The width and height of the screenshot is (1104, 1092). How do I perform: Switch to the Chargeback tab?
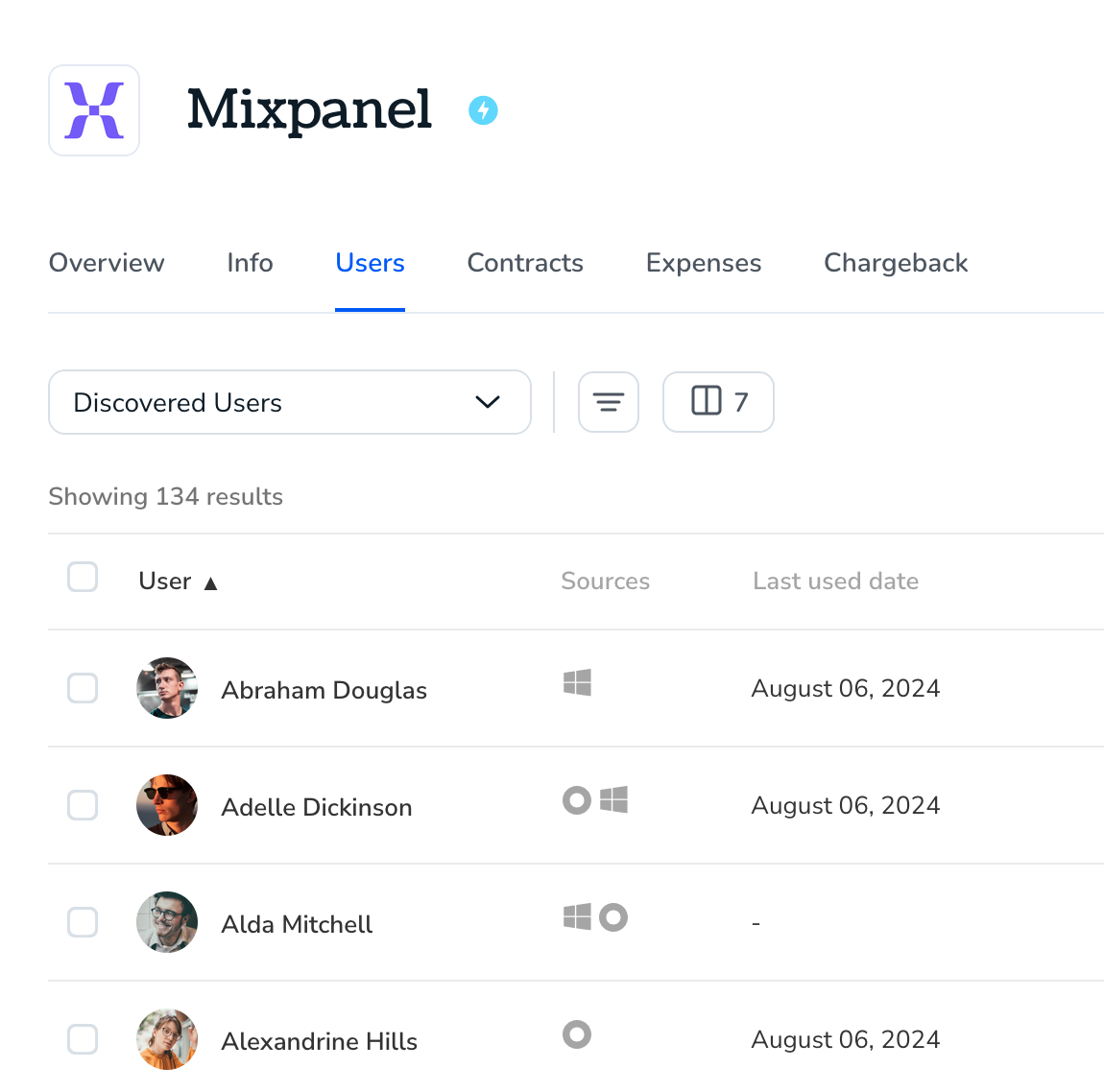[896, 263]
